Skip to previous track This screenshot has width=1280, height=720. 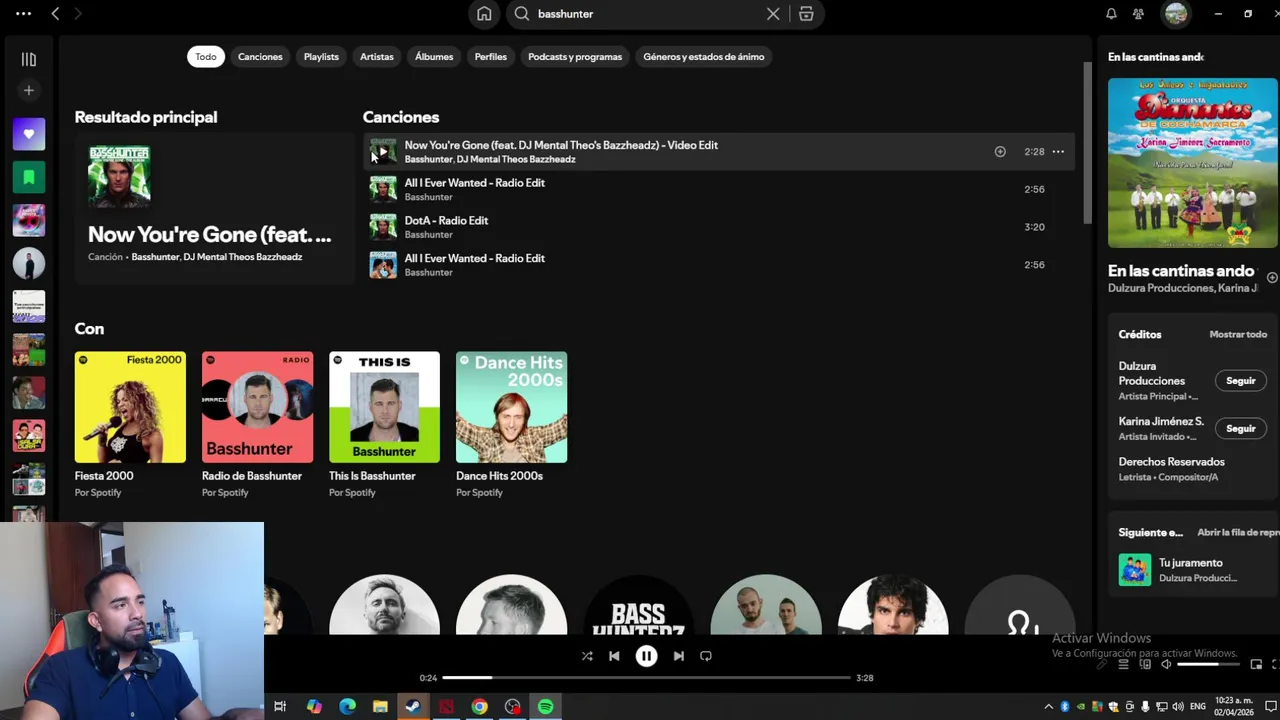tap(614, 656)
